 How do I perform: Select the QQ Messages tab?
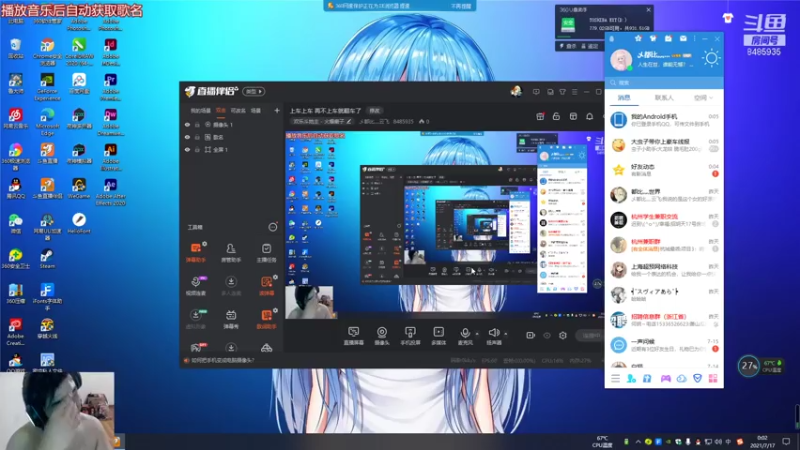coord(624,97)
